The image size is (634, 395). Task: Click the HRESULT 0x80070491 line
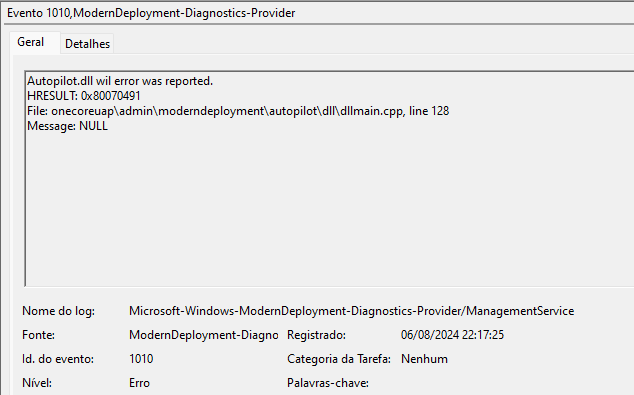84,96
